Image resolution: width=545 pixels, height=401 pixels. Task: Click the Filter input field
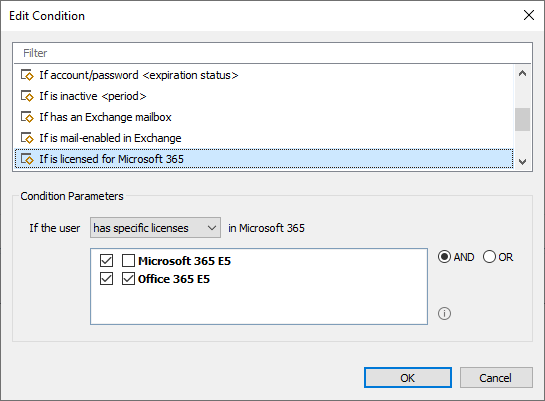point(272,53)
